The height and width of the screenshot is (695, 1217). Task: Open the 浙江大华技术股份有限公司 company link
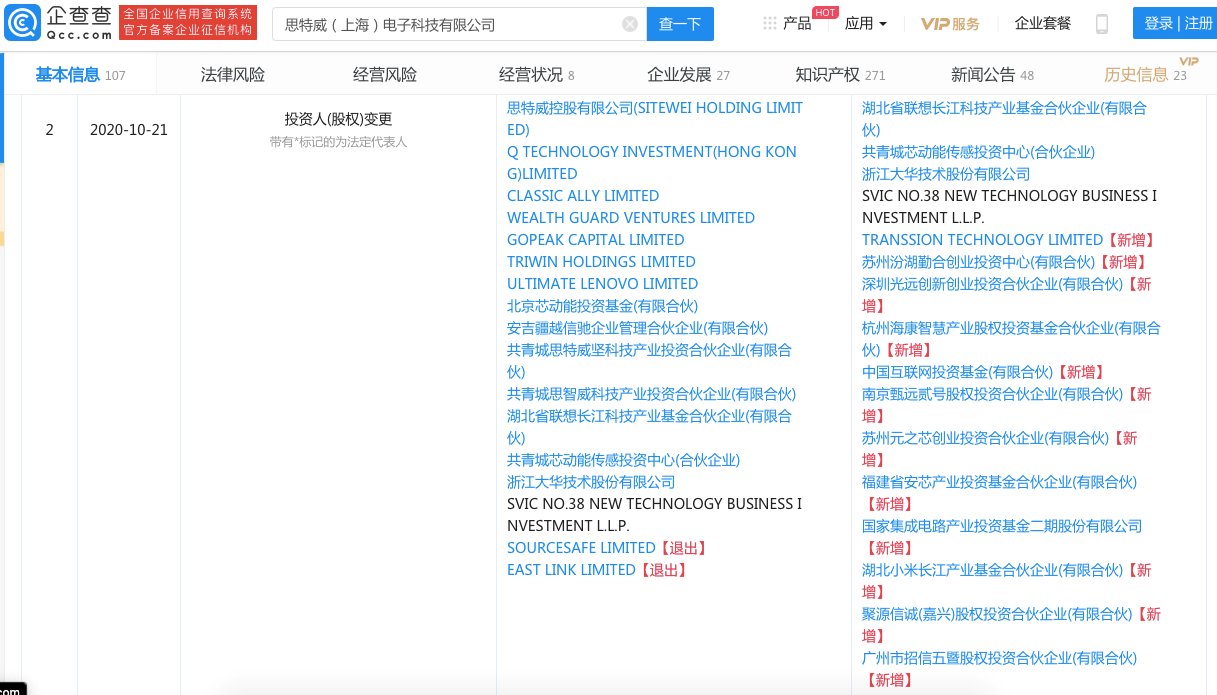click(x=590, y=481)
